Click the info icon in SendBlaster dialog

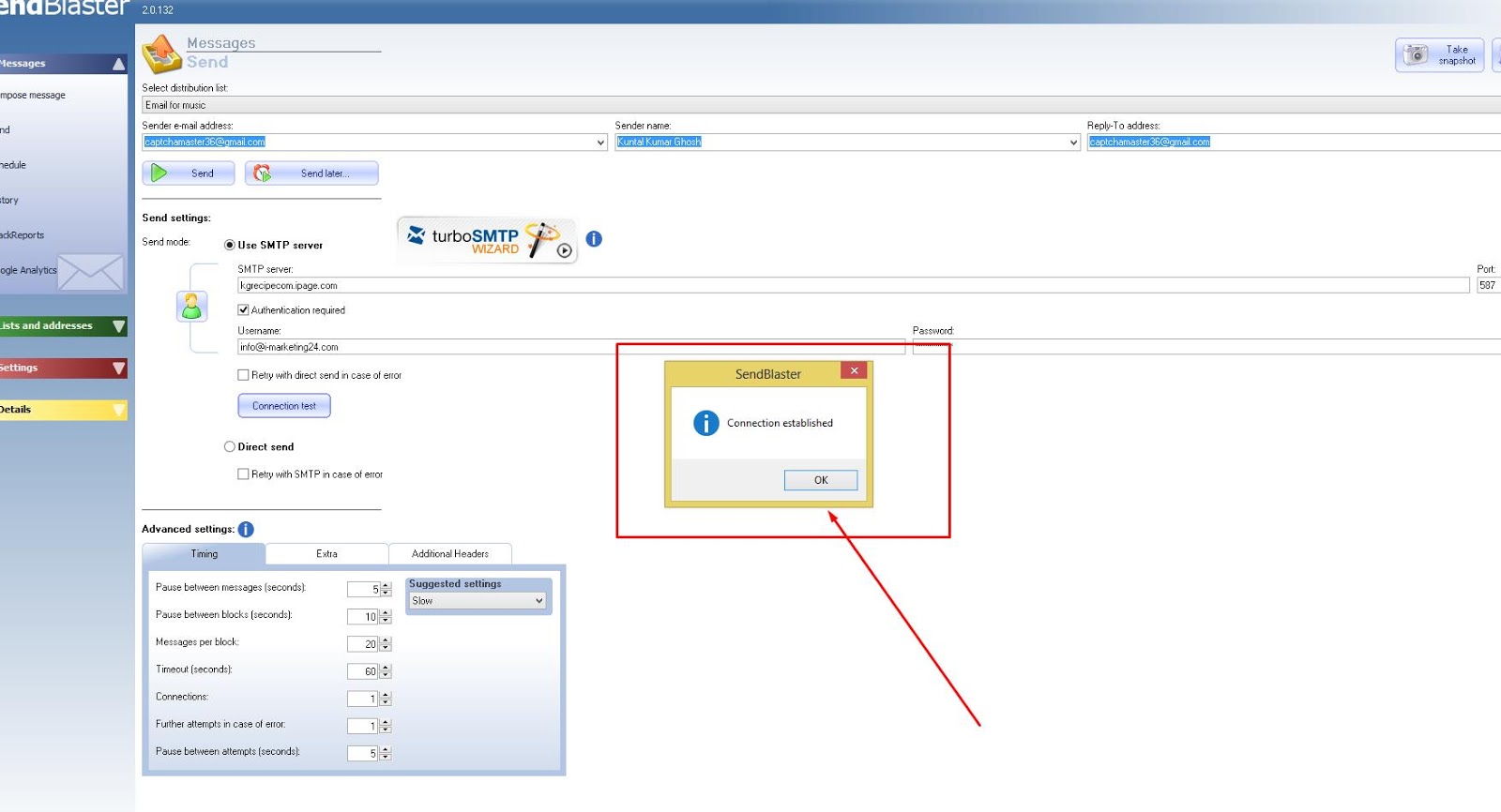point(705,423)
